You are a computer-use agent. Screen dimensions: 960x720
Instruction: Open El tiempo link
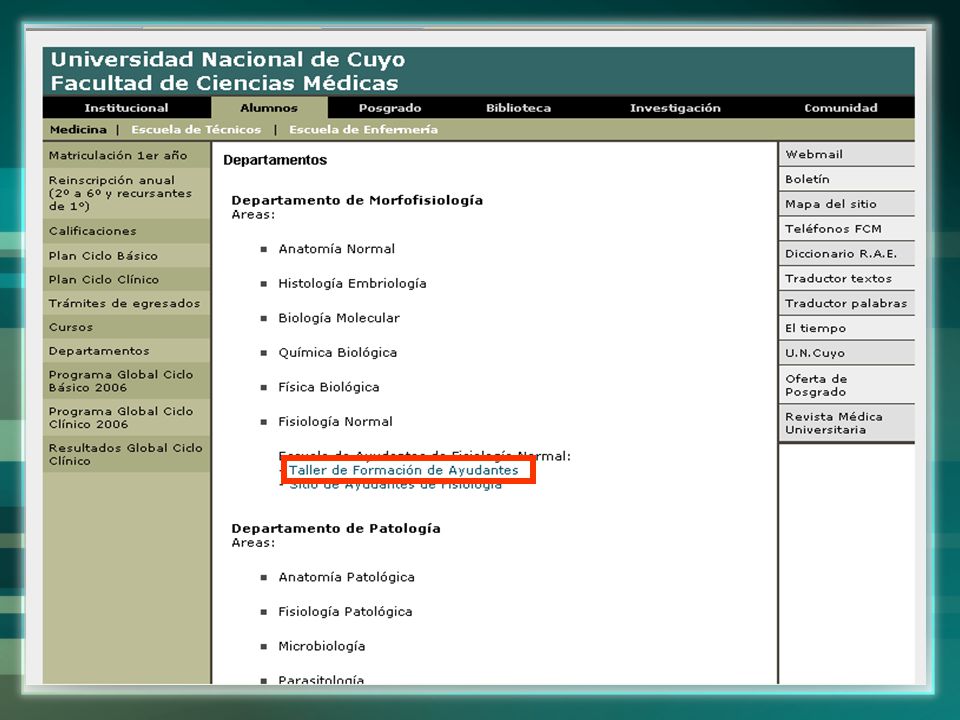(x=847, y=328)
